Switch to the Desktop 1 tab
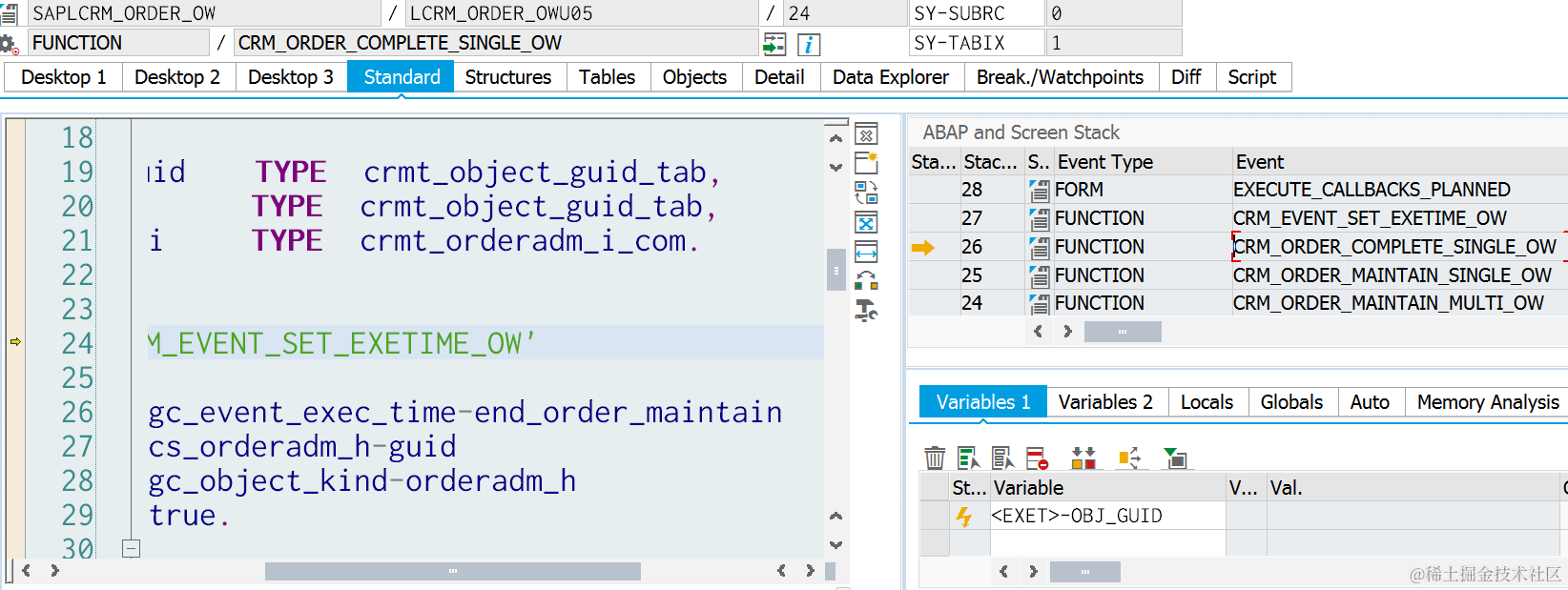Viewport: 1568px width, 590px height. 64,77
